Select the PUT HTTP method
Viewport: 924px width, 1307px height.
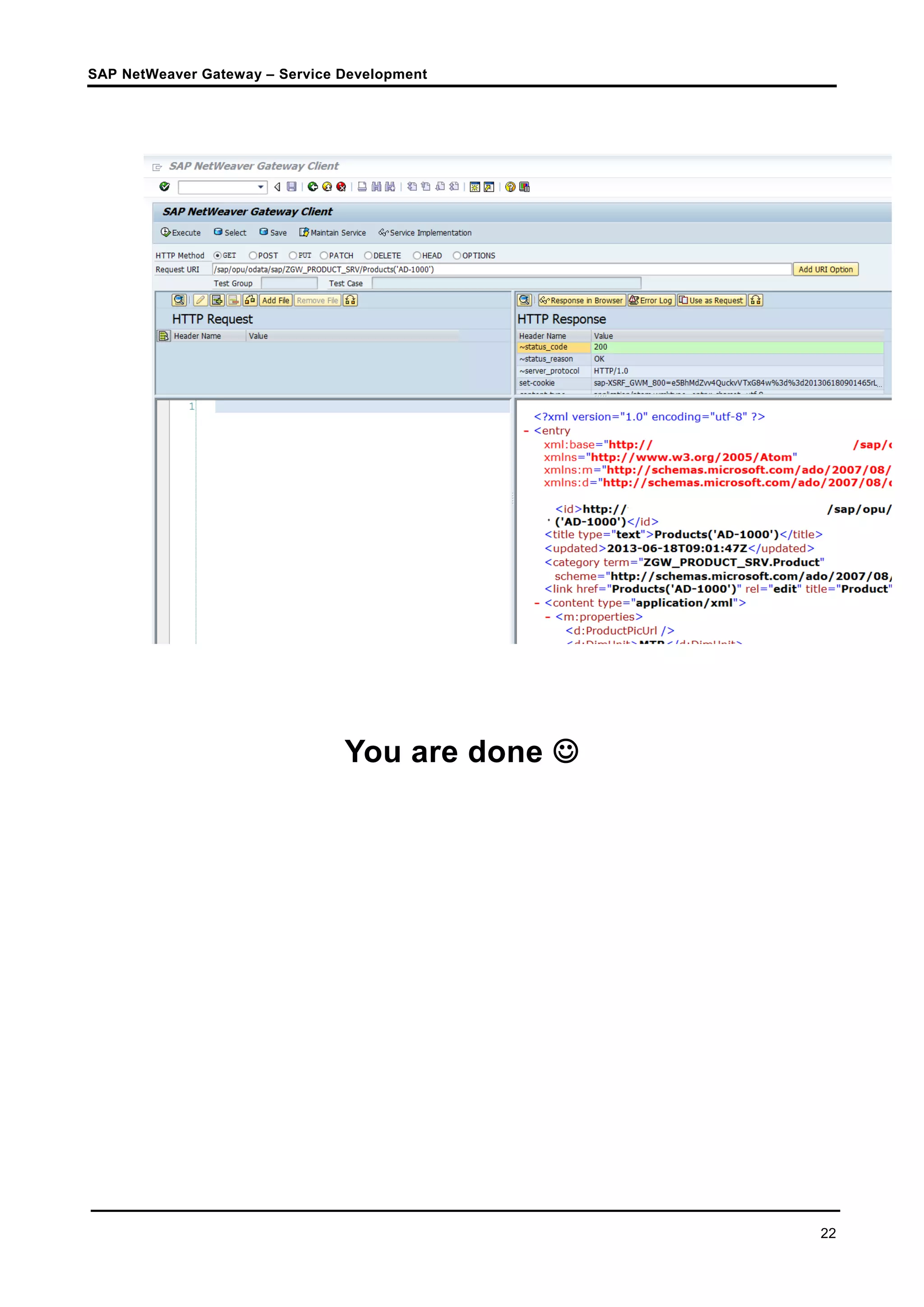(293, 256)
